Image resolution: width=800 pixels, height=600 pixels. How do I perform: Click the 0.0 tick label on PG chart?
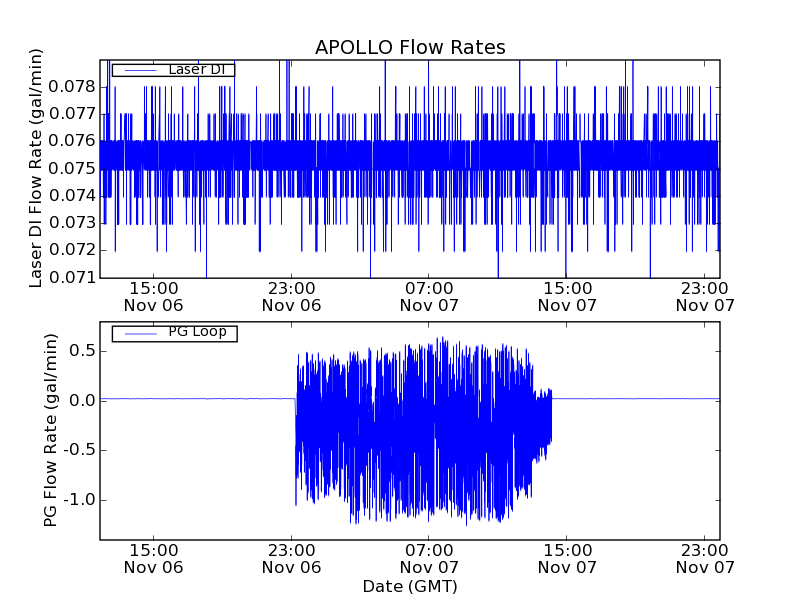[82, 401]
